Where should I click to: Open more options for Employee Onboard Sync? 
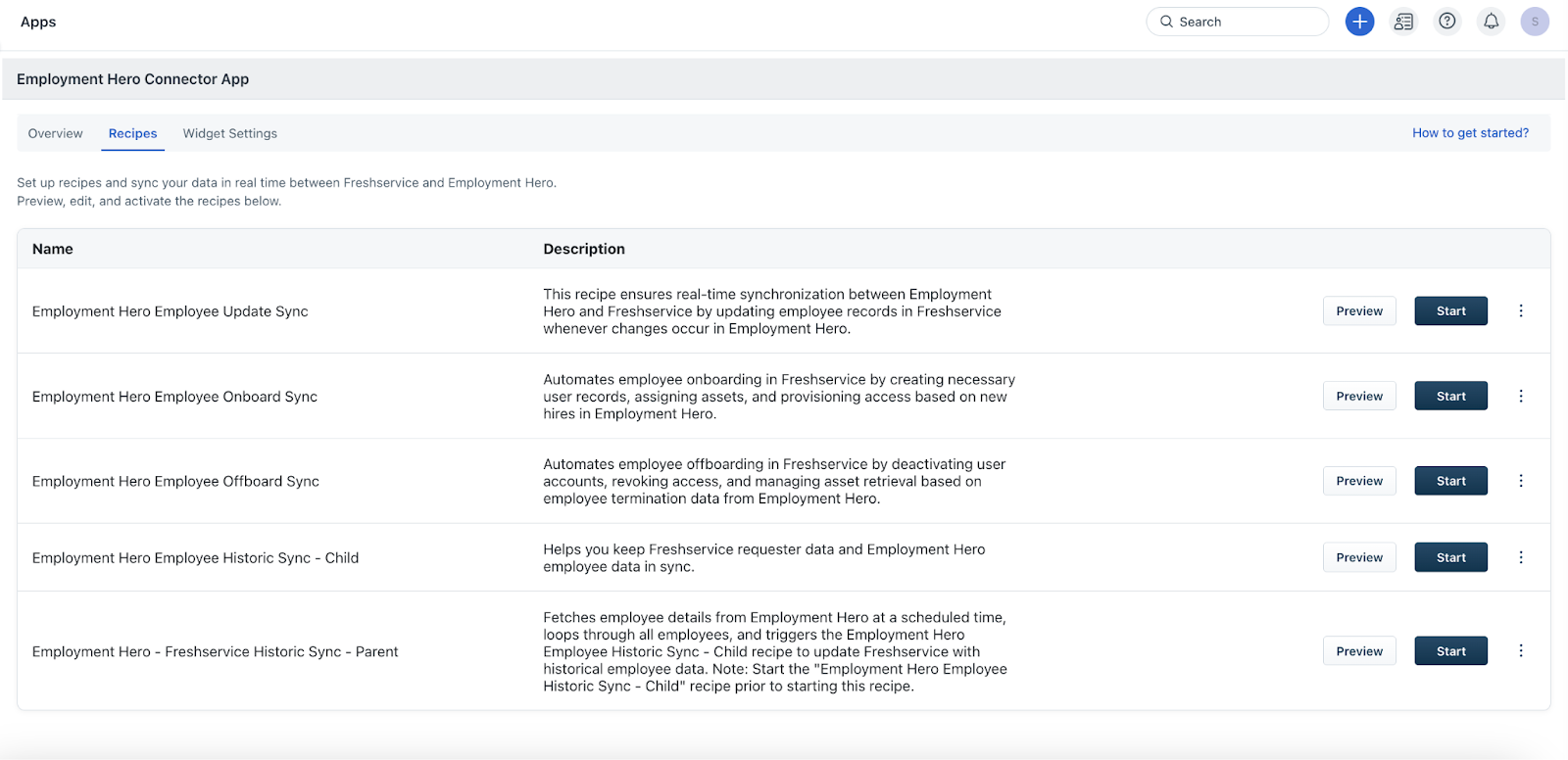(1521, 396)
